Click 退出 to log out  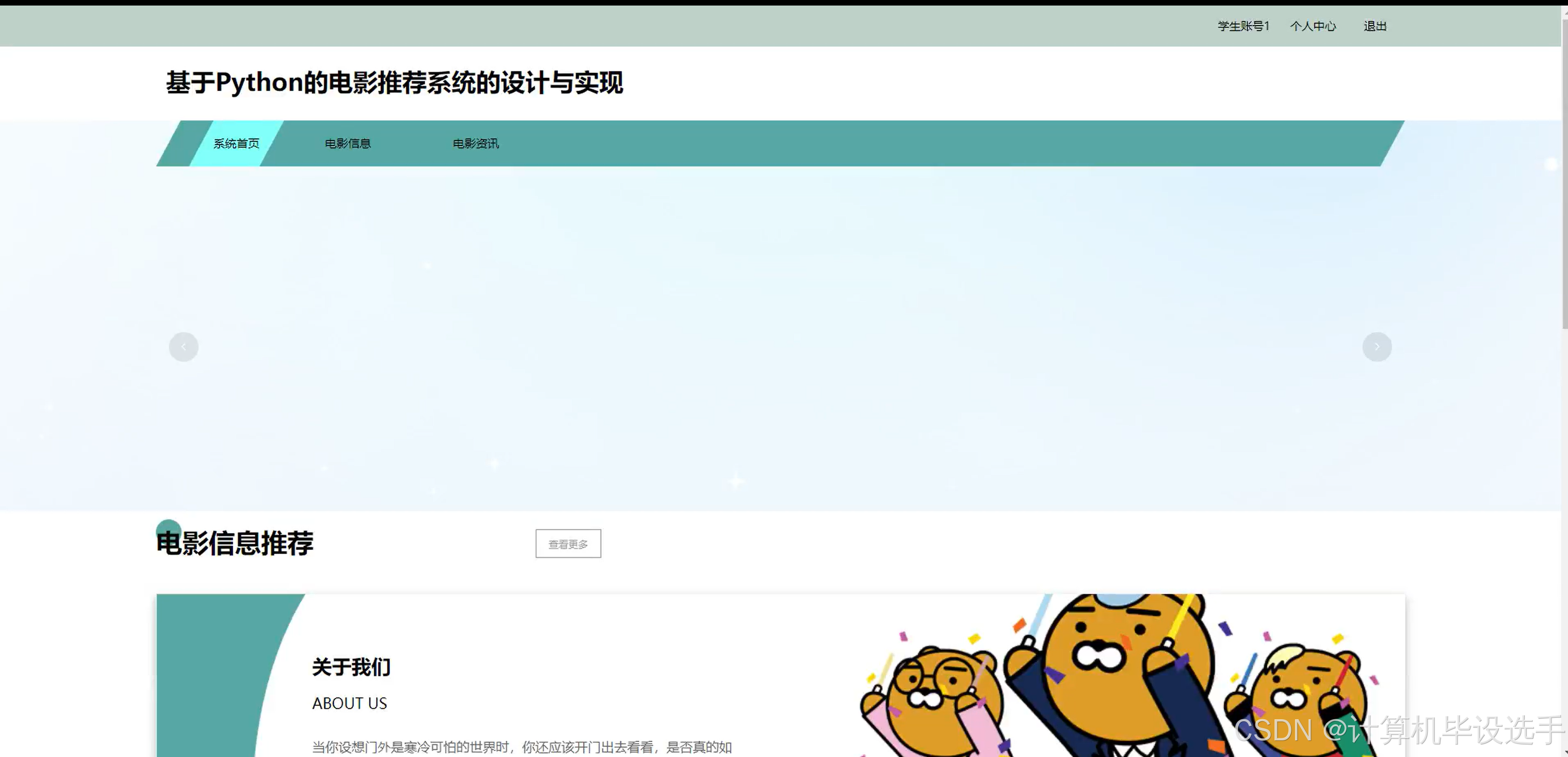click(x=1374, y=26)
